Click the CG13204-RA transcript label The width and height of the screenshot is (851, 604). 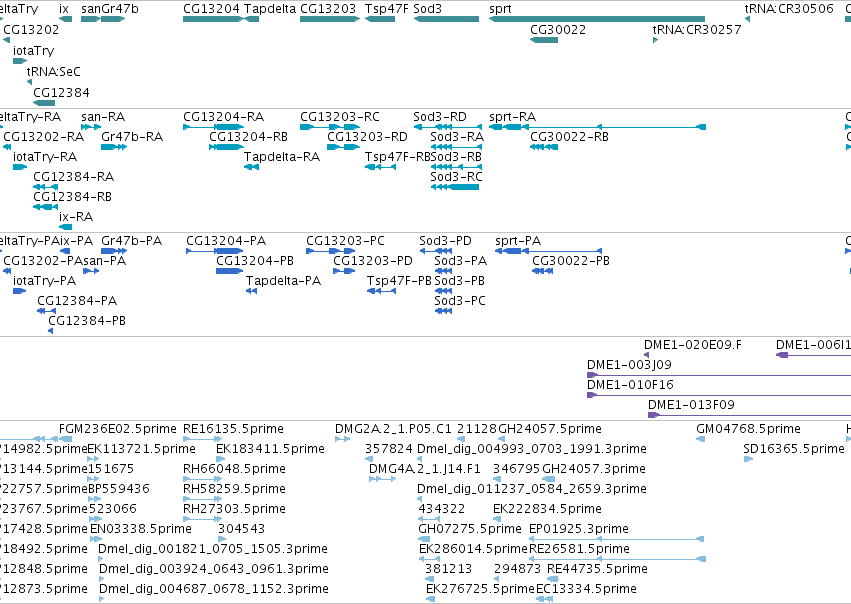coord(224,117)
